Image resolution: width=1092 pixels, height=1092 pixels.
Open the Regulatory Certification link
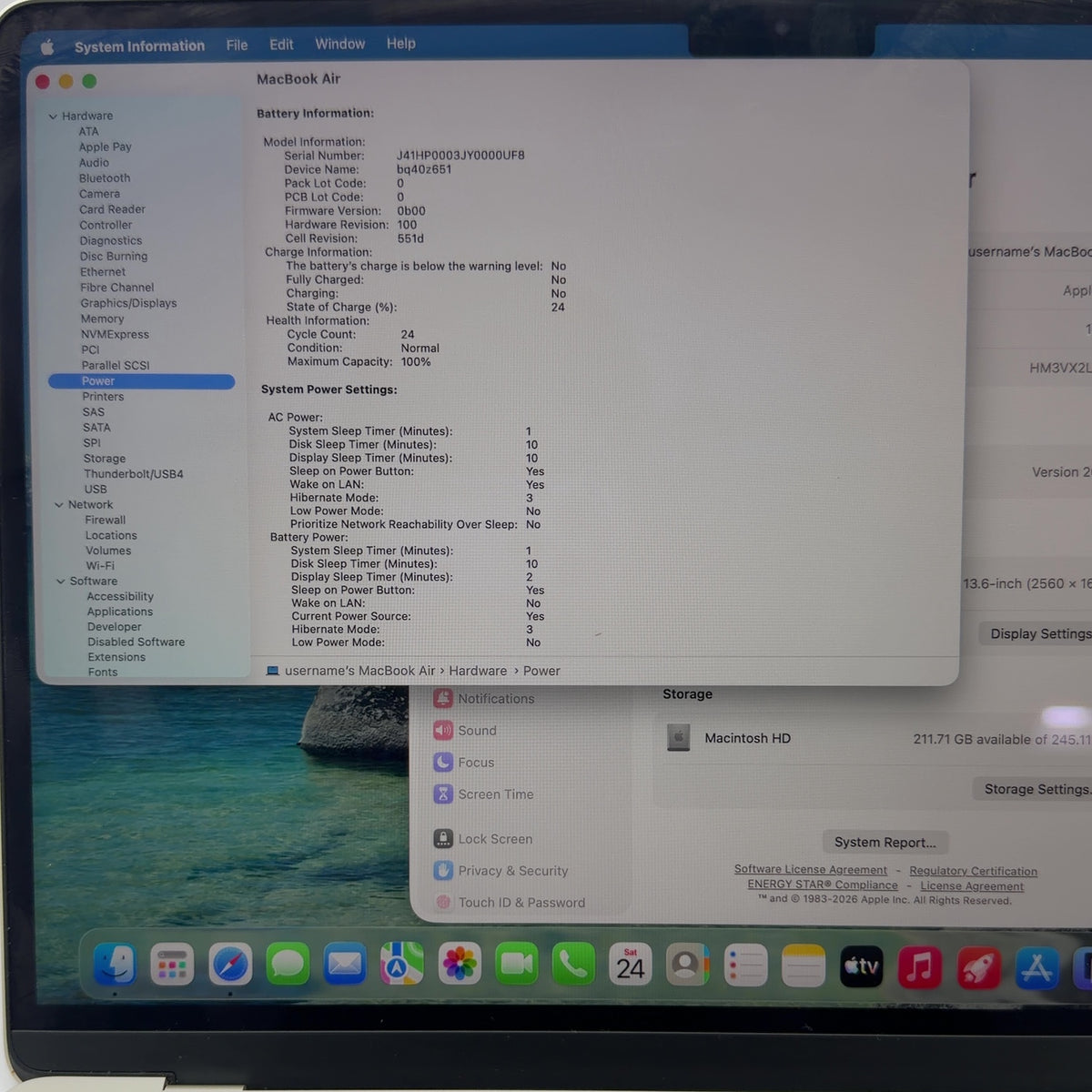pyautogui.click(x=973, y=871)
